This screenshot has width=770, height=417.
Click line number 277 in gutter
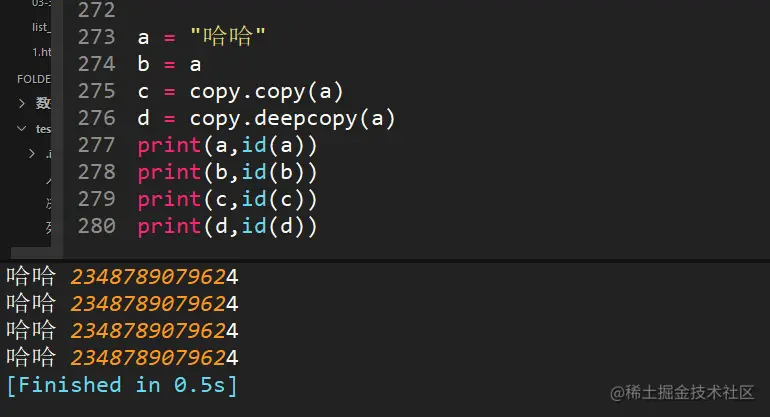click(97, 145)
